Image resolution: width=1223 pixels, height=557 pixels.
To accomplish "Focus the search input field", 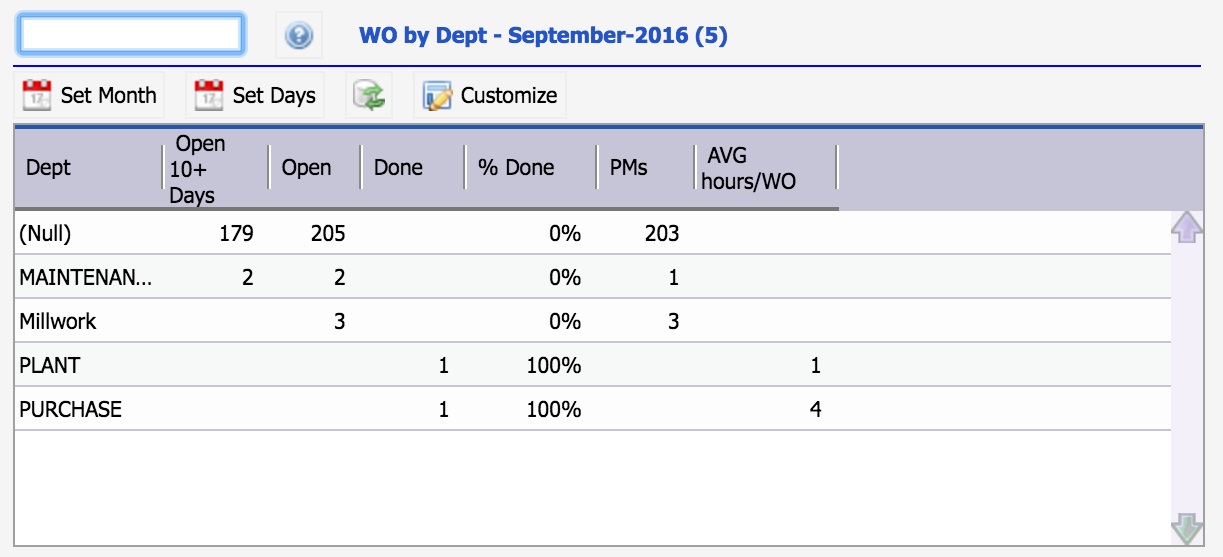I will pyautogui.click(x=130, y=34).
